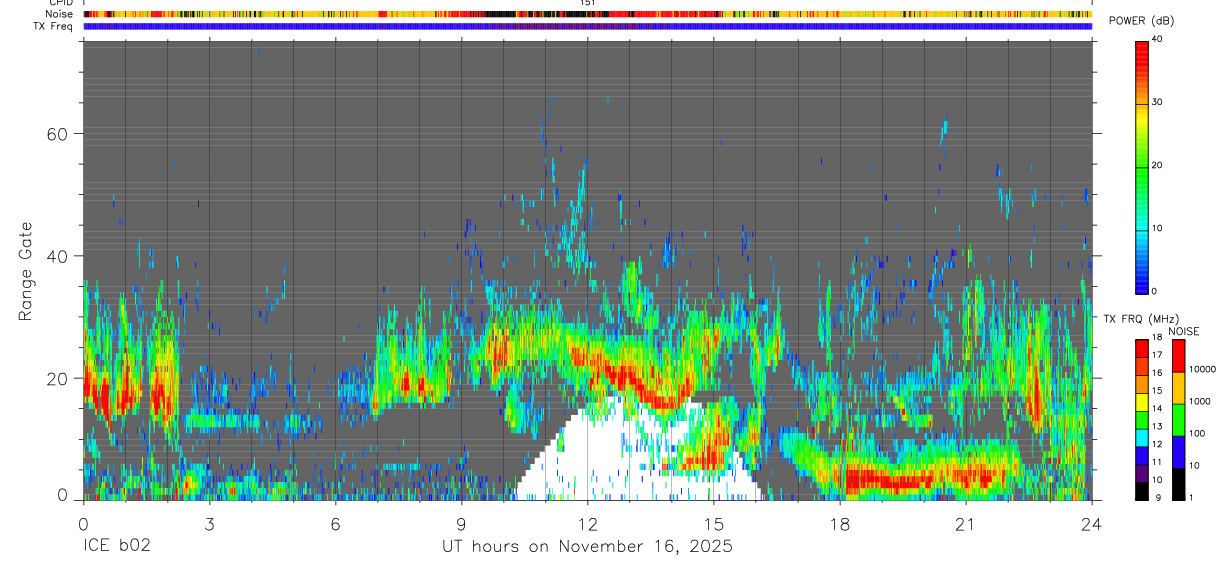This screenshot has width=1228, height=567.
Task: Select the green 13-14 MHz frequency swatch
Action: point(1141,419)
